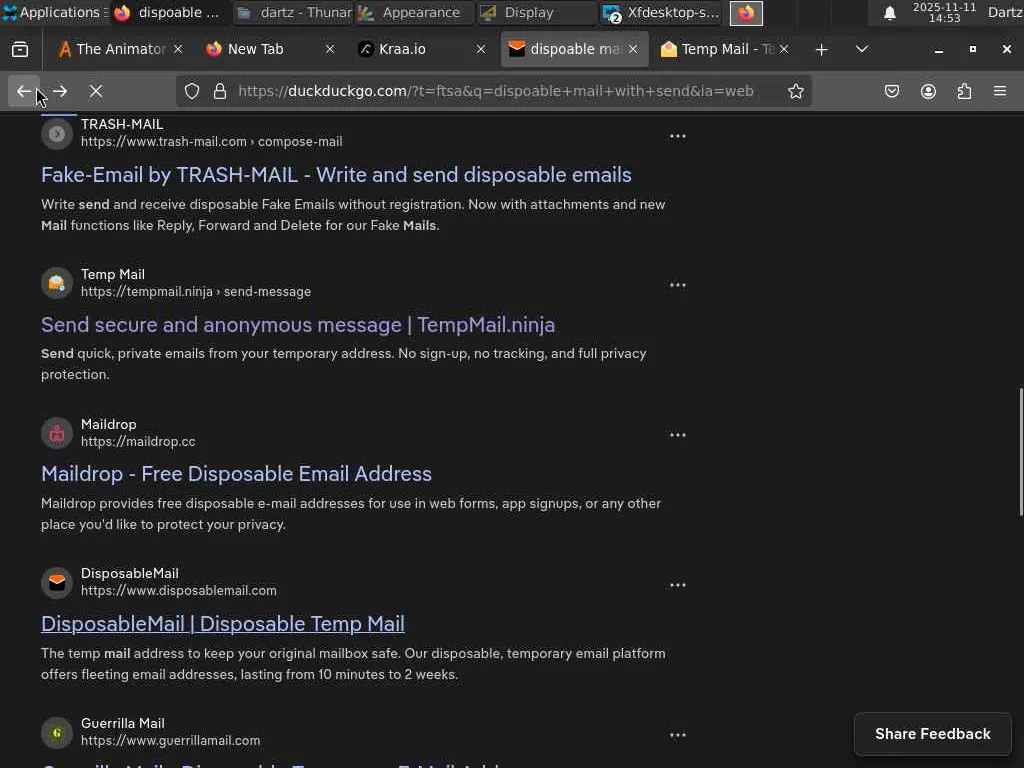Viewport: 1024px width, 768px height.
Task: Bookmark this page with the star
Action: click(x=795, y=91)
